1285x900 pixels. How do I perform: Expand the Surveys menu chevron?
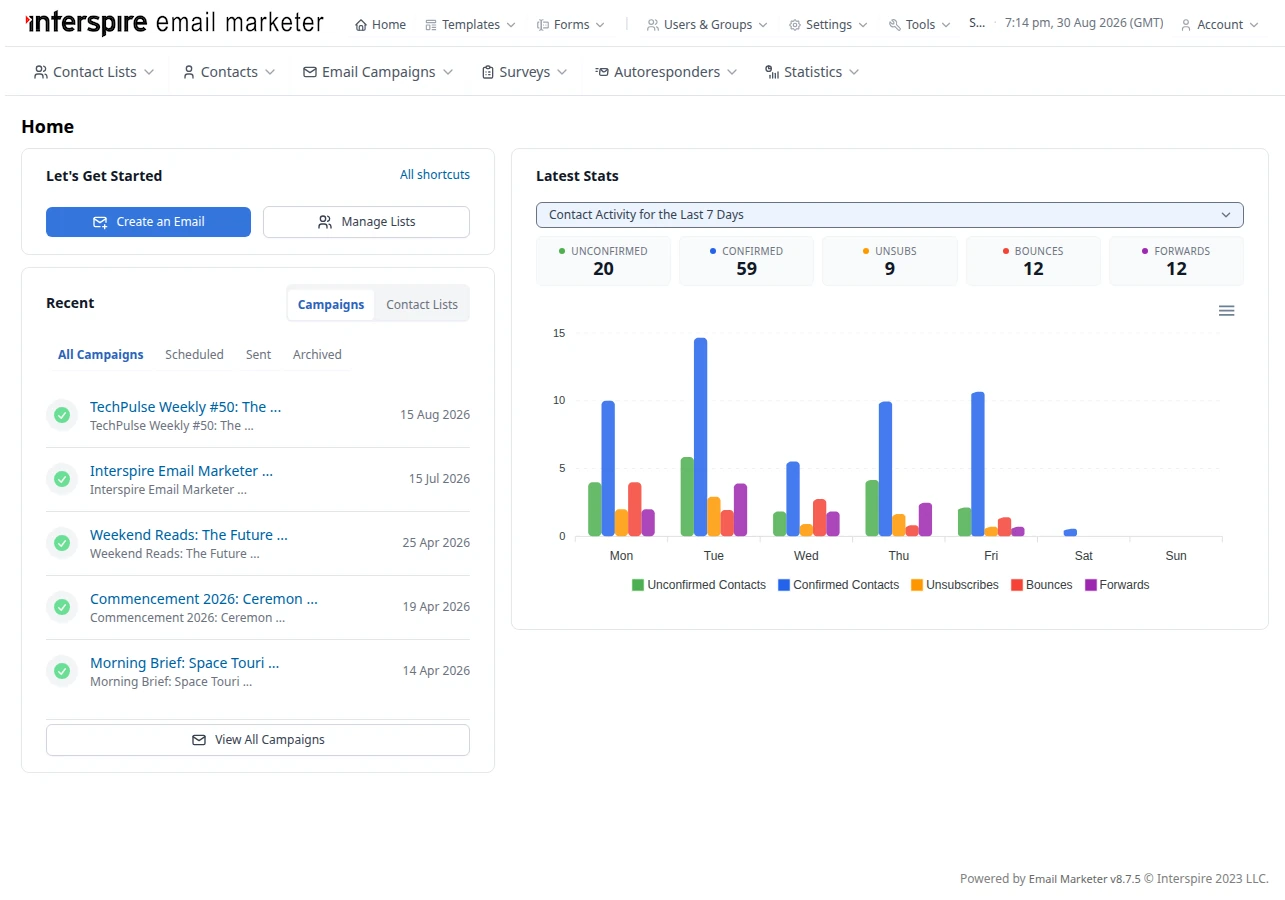[562, 72]
